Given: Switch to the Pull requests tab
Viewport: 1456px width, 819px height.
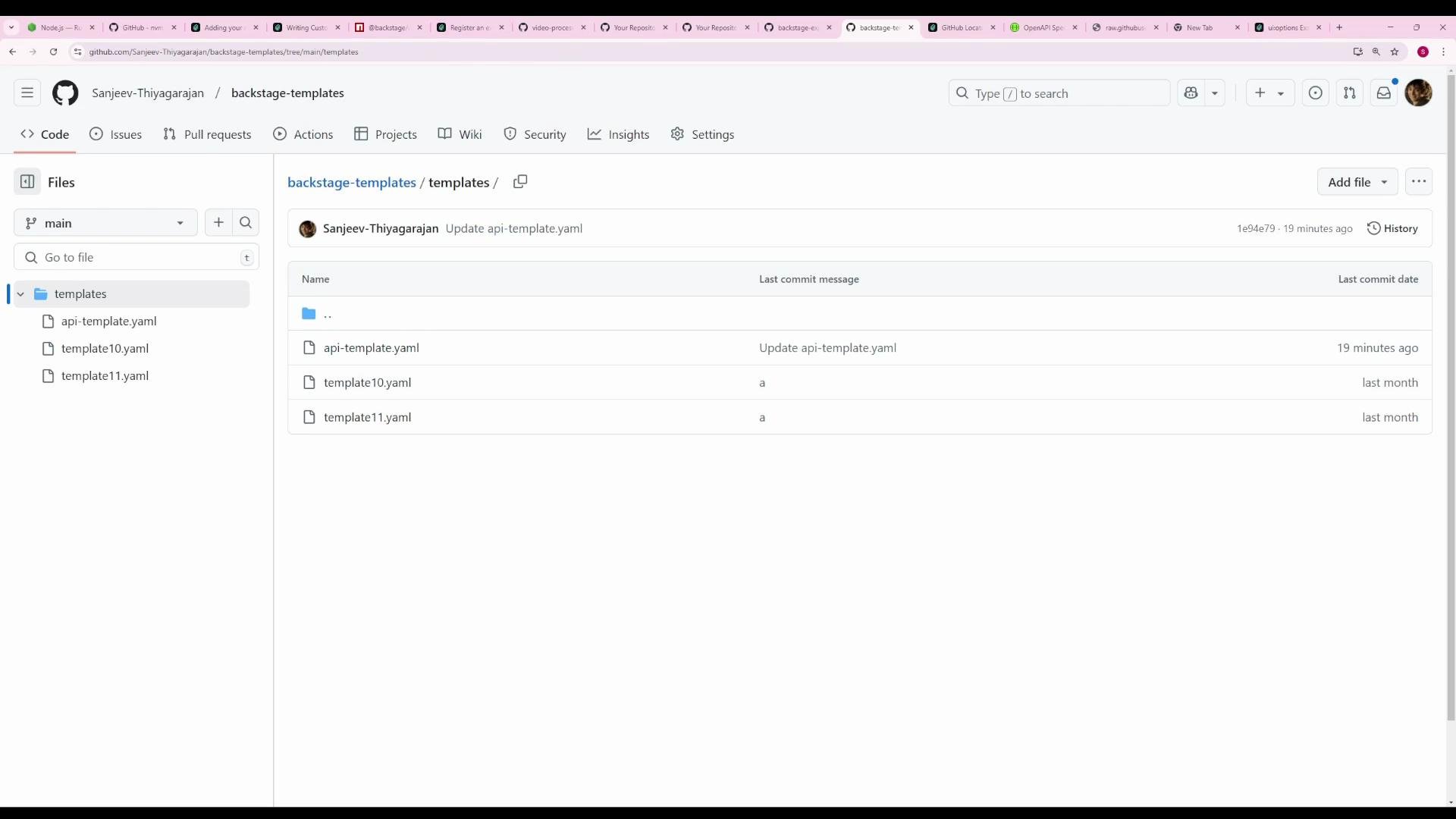Looking at the screenshot, I should [x=207, y=134].
